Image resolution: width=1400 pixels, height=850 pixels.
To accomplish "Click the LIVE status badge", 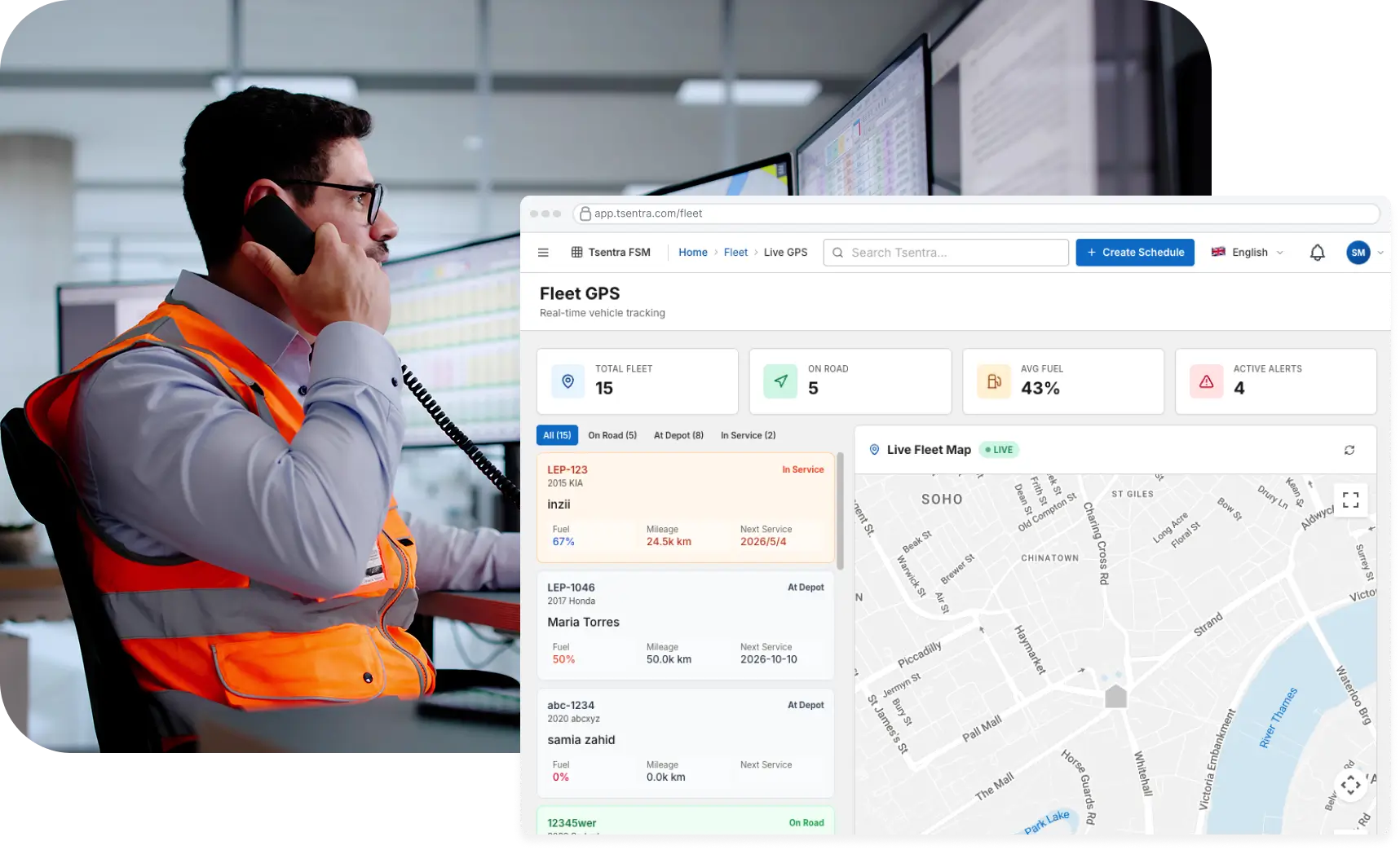I will [999, 450].
